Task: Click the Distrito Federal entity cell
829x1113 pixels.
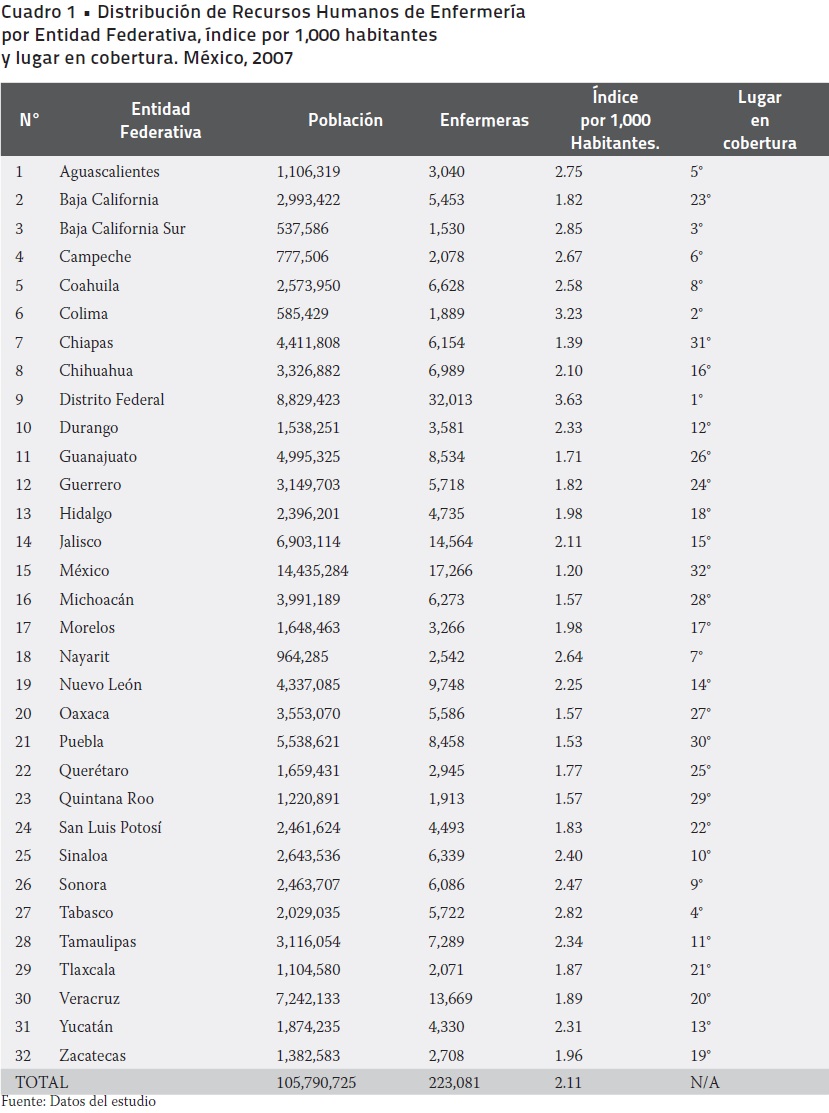Action: [x=112, y=400]
